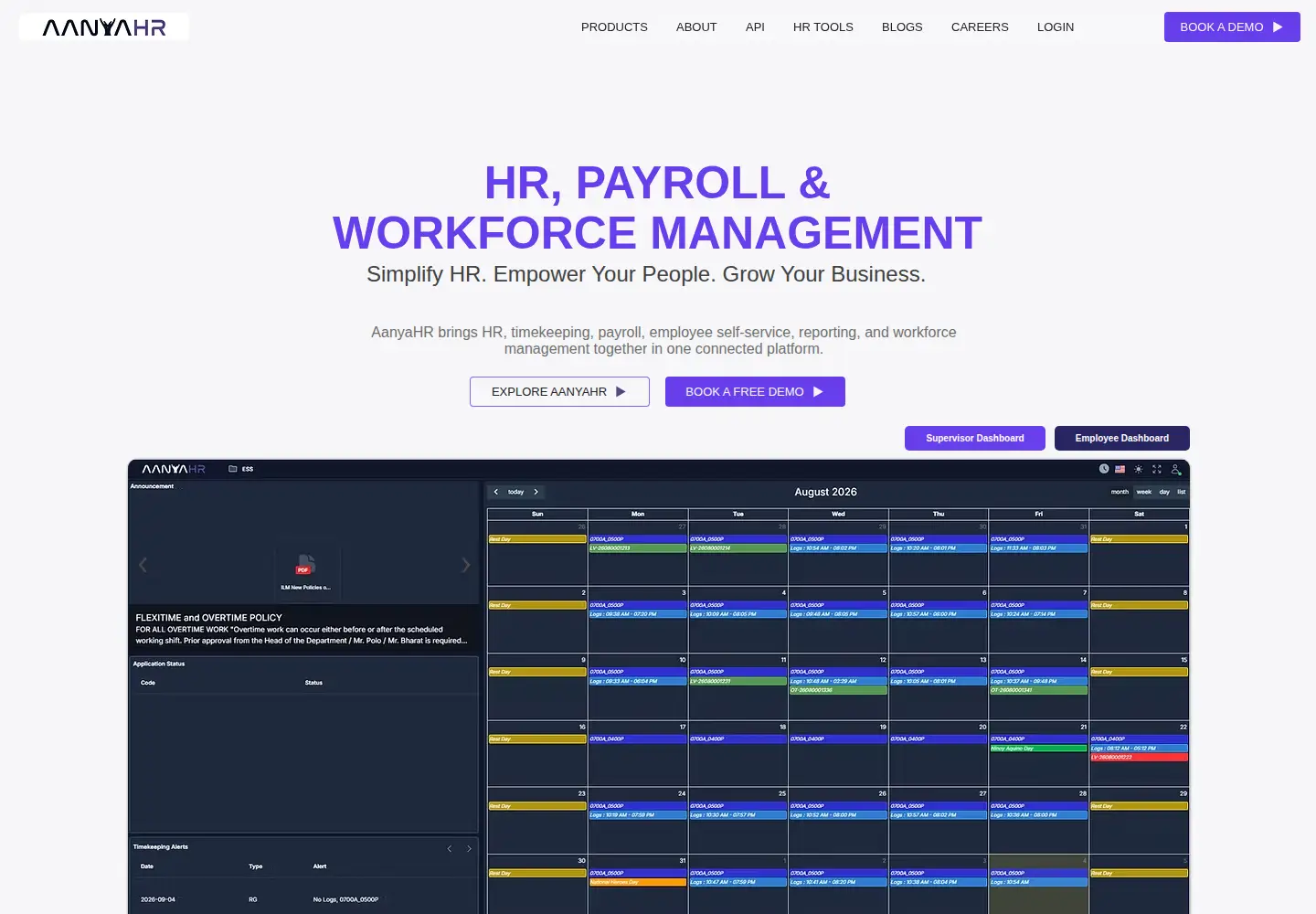The width and height of the screenshot is (1316, 914).
Task: Click the ESS folder icon in the dashboard
Action: tap(233, 469)
